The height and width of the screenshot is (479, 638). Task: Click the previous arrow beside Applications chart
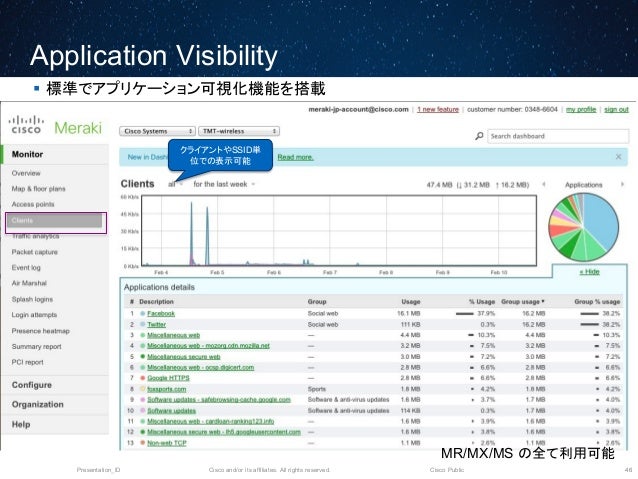click(544, 184)
